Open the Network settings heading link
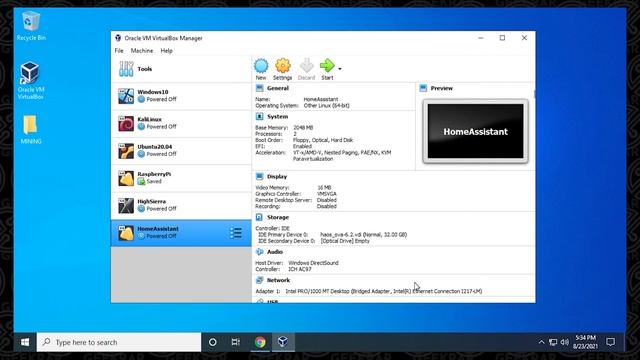Image resolution: width=640 pixels, height=360 pixels. (x=278, y=280)
